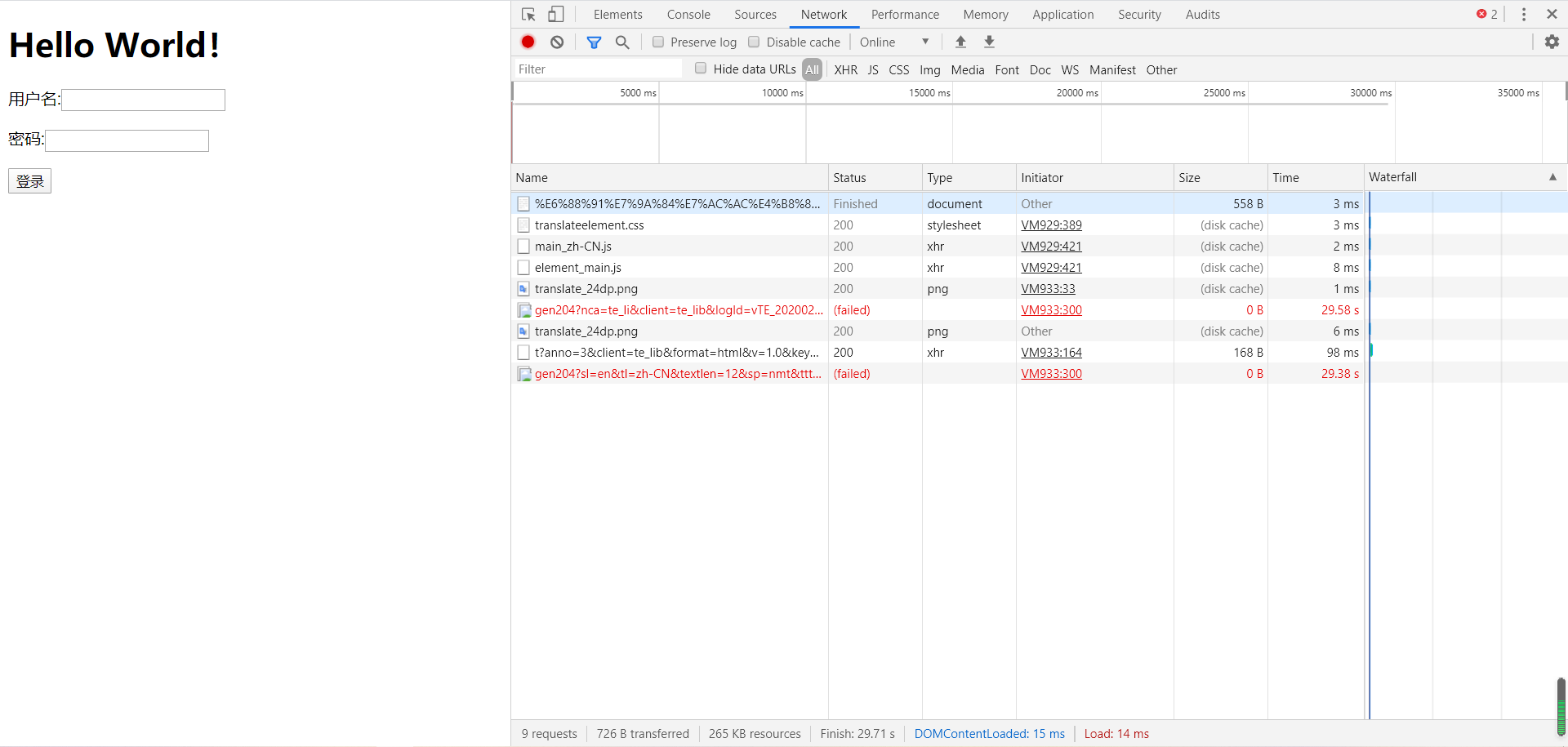The width and height of the screenshot is (1568, 747).
Task: Filter requests by JS
Action: tap(873, 70)
